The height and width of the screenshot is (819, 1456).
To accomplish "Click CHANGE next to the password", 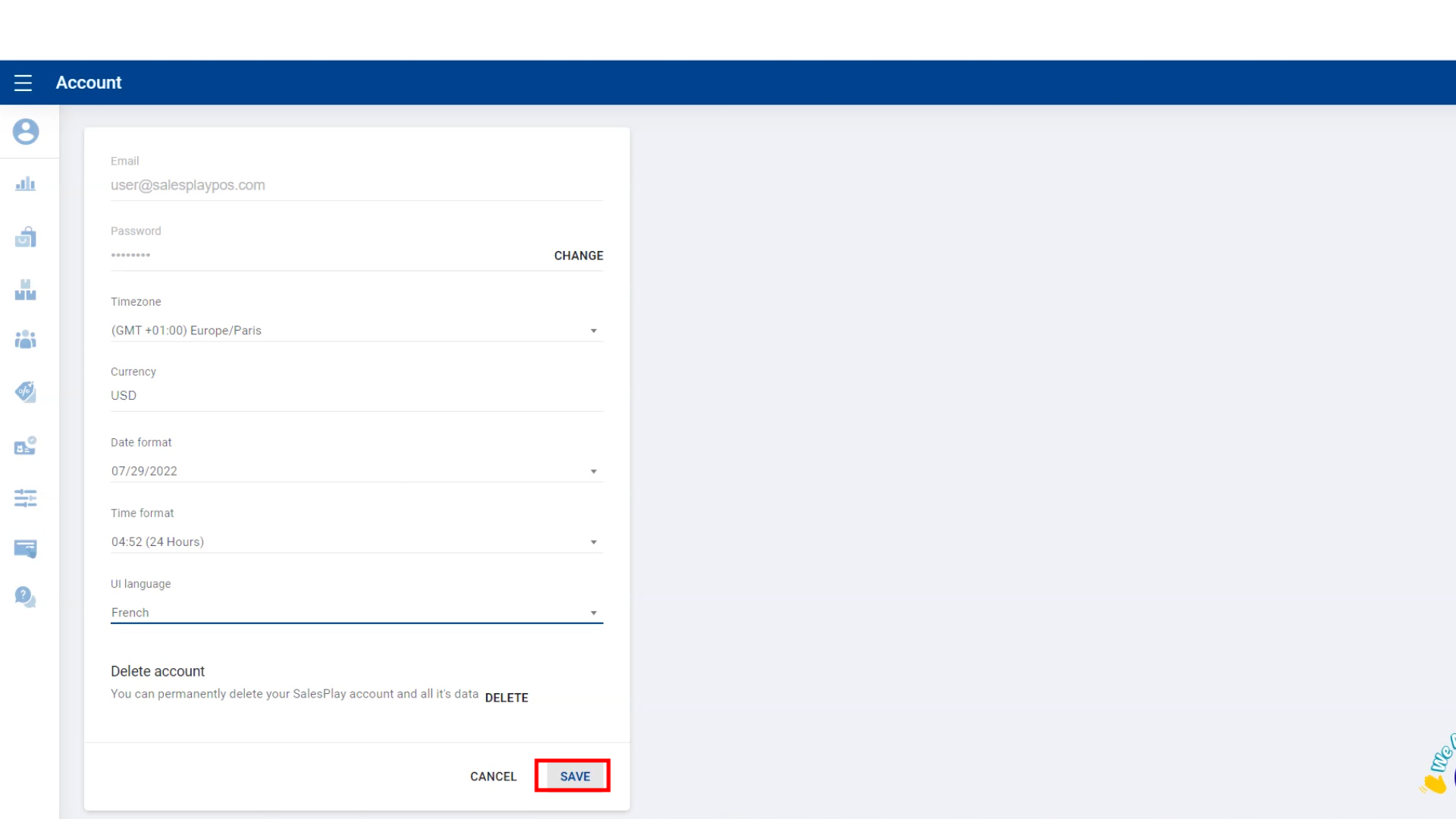I will [578, 256].
